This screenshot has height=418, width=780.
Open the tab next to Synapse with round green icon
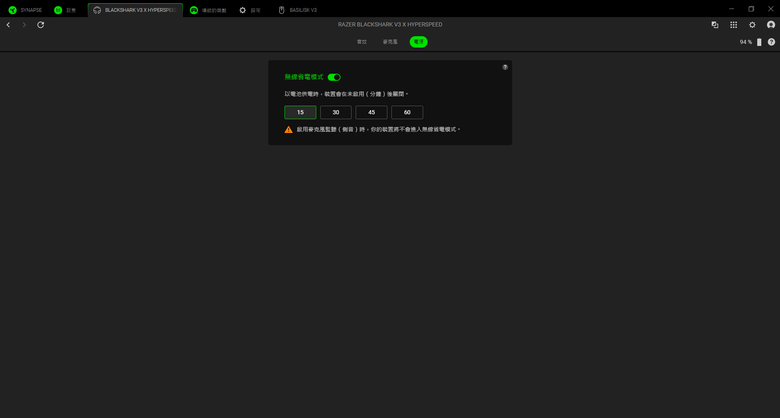[x=65, y=10]
